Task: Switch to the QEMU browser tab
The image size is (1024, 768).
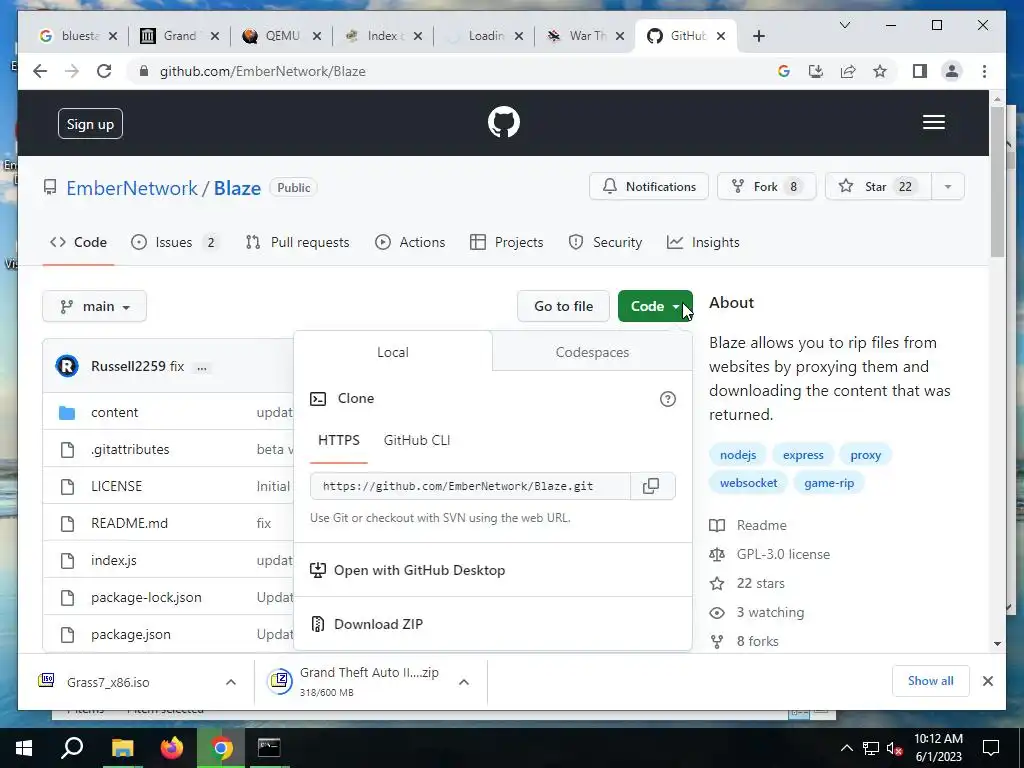Action: pyautogui.click(x=281, y=36)
